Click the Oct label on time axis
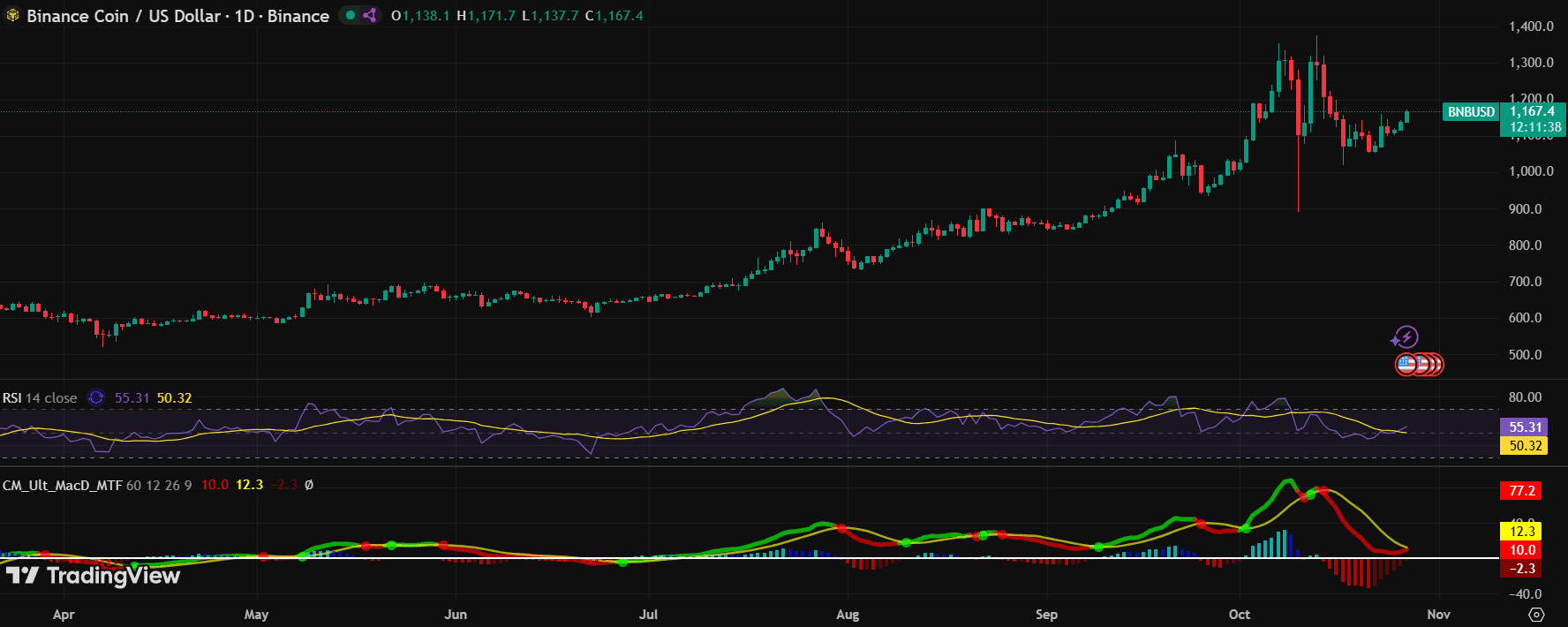The height and width of the screenshot is (627, 1568). (1240, 615)
